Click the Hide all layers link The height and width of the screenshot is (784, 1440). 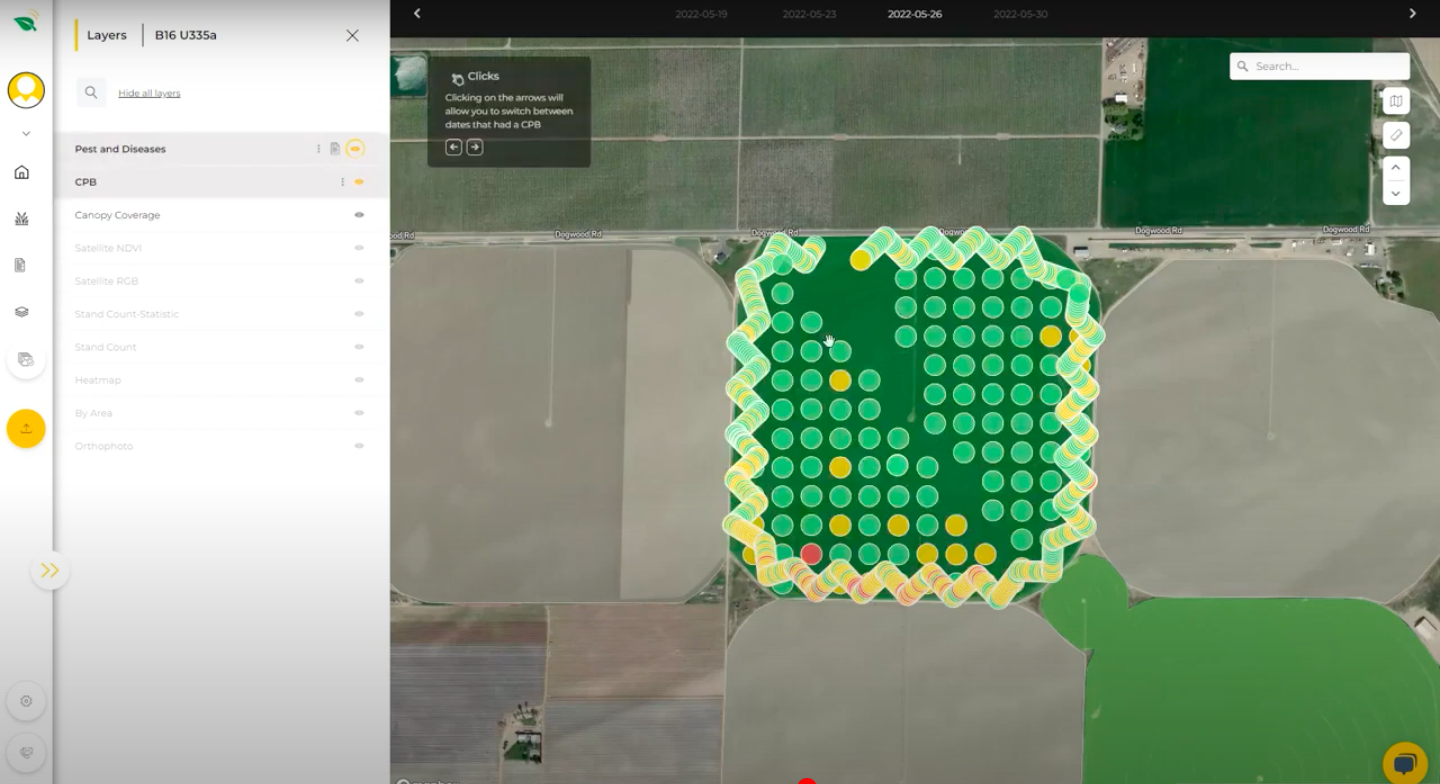[x=149, y=93]
